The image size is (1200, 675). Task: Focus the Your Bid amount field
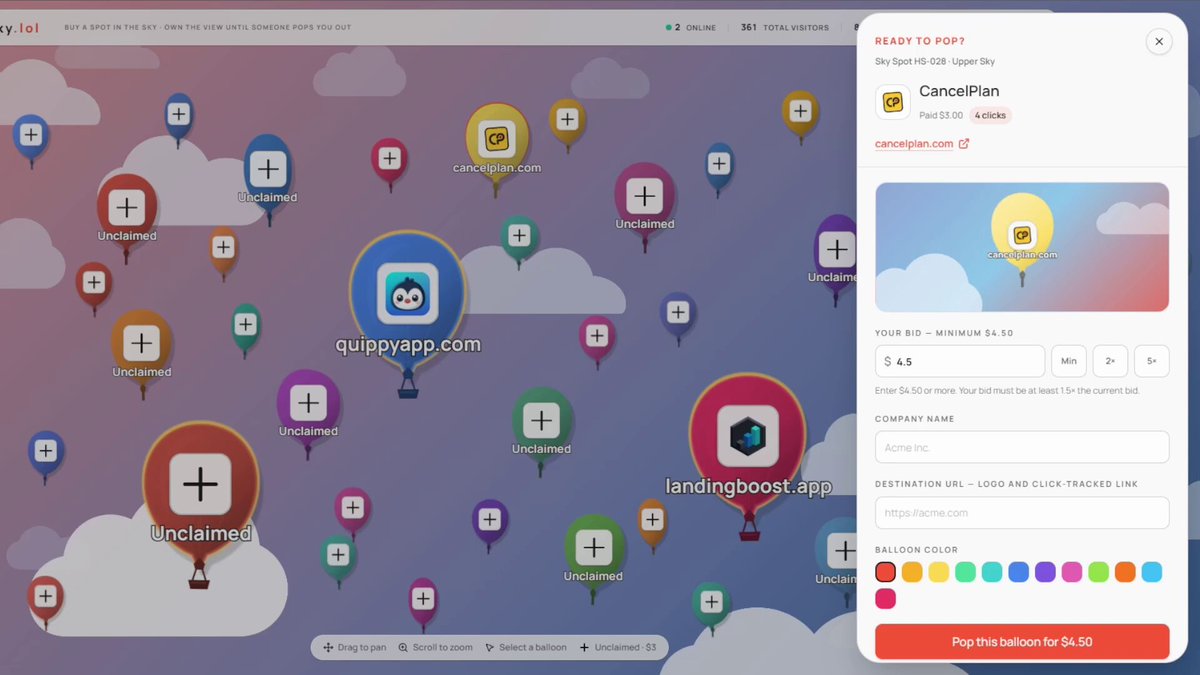pos(960,361)
